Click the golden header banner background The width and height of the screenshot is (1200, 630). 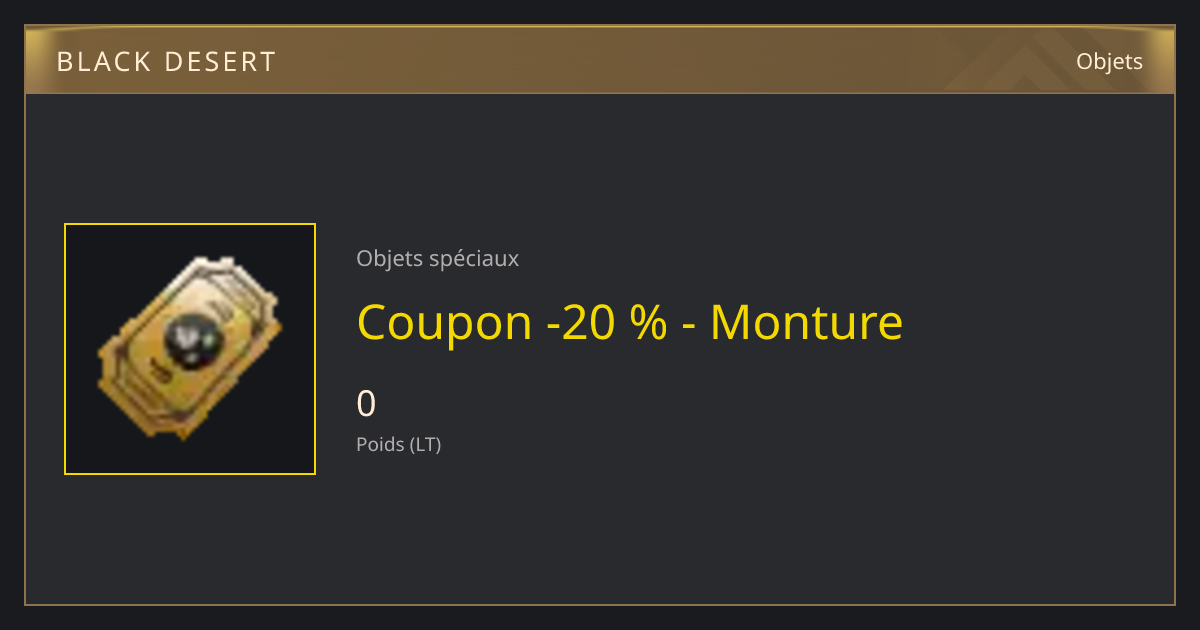(x=600, y=60)
